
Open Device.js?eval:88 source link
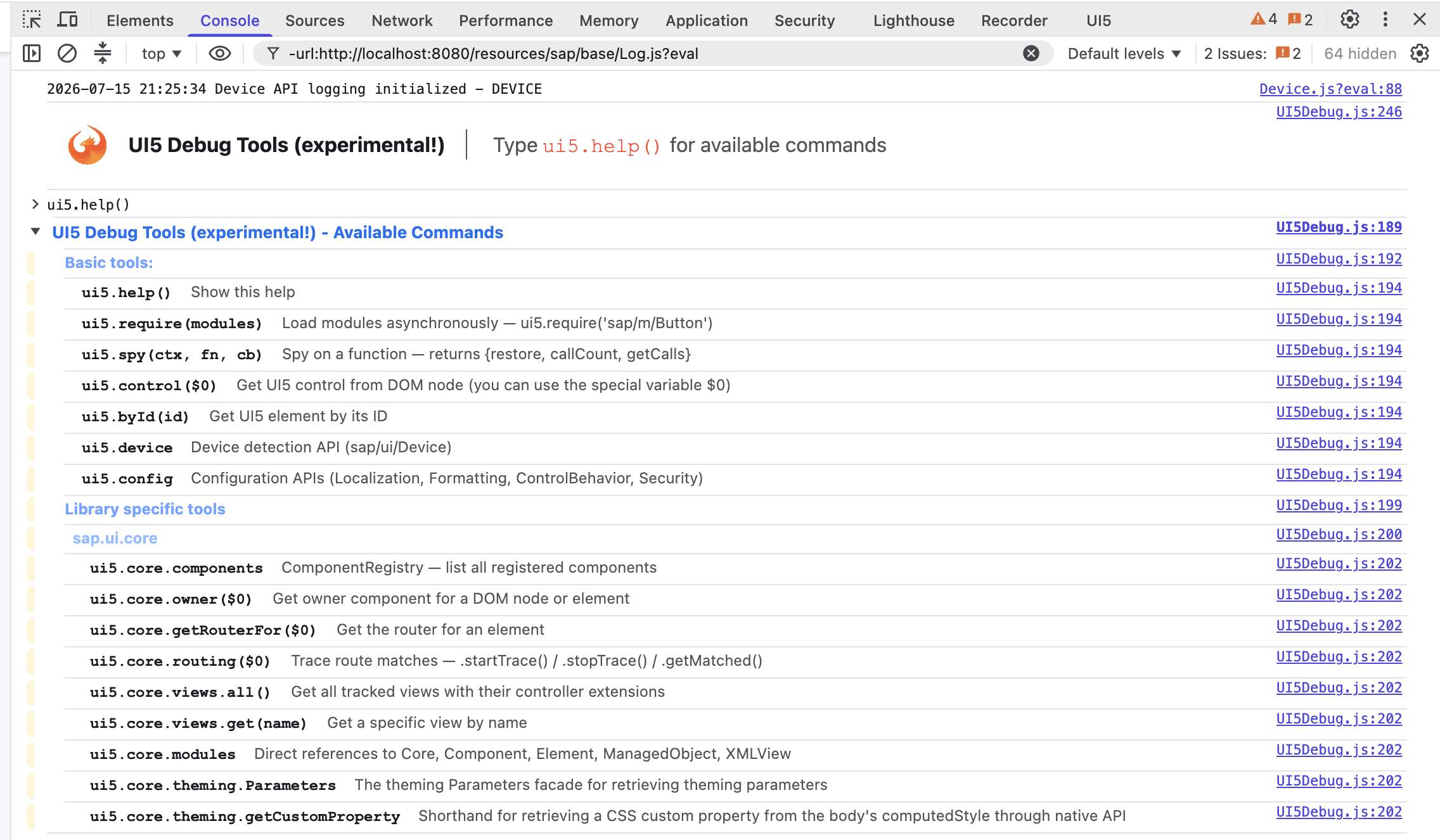point(1330,89)
